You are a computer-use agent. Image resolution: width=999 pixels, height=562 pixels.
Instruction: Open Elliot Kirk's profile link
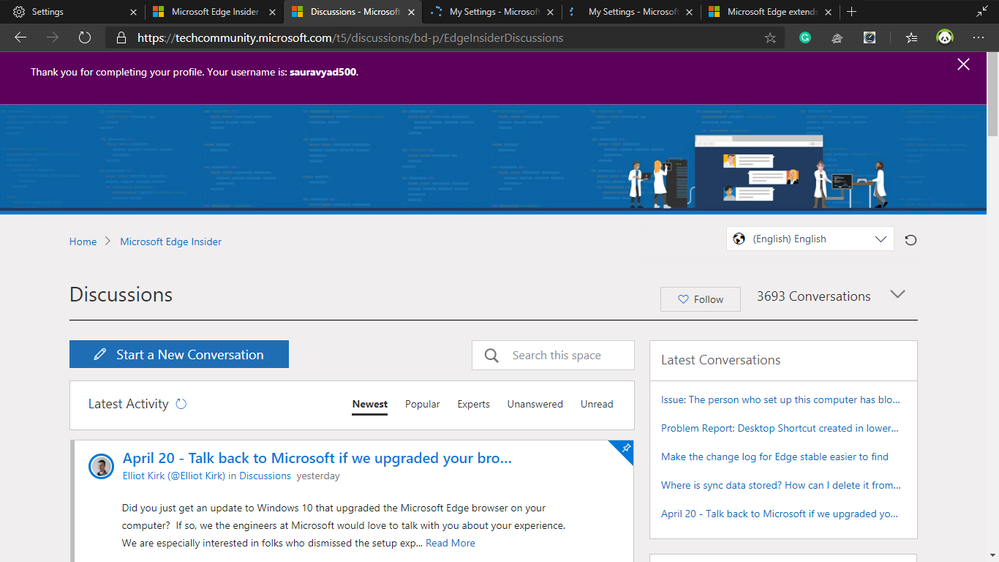coord(173,476)
